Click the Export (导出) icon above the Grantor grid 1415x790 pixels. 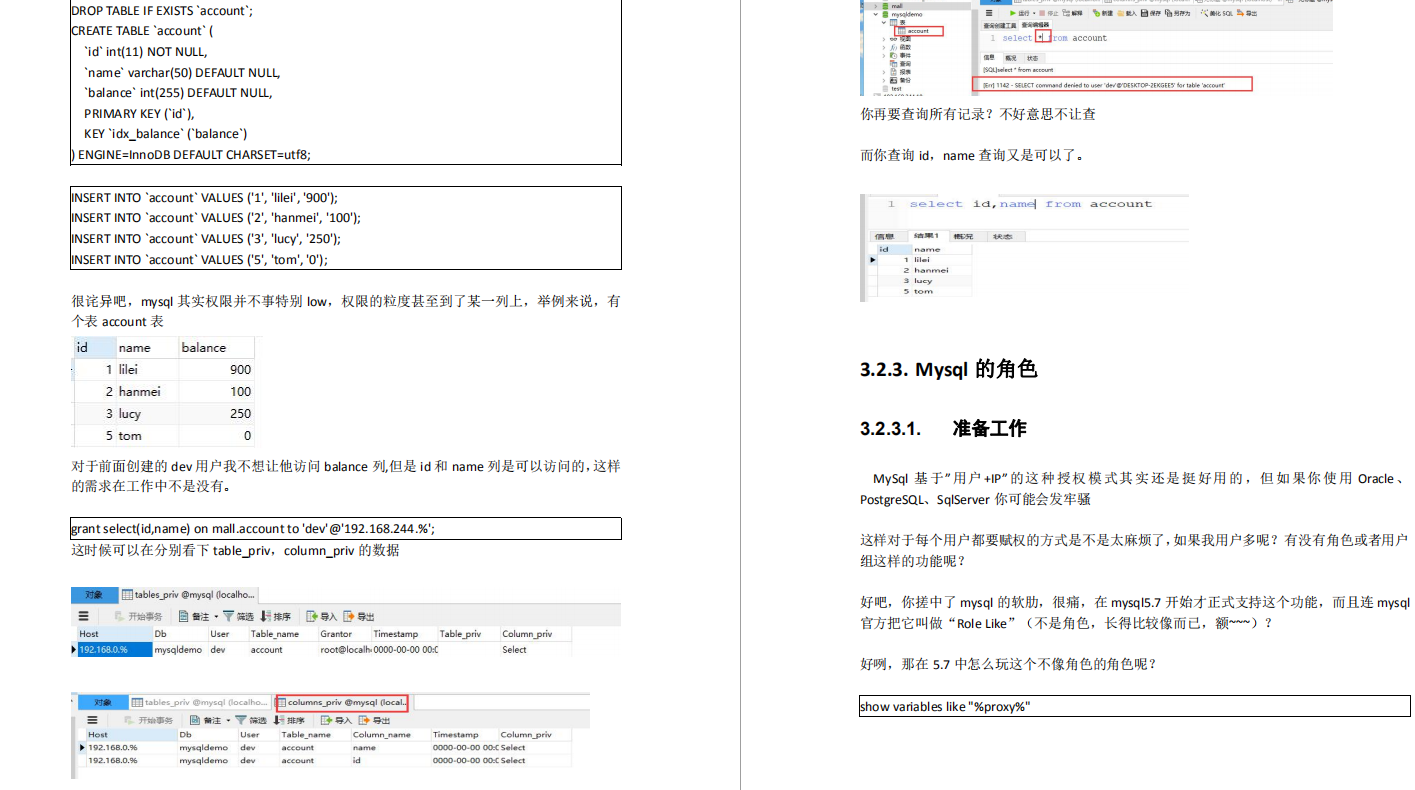[x=349, y=616]
